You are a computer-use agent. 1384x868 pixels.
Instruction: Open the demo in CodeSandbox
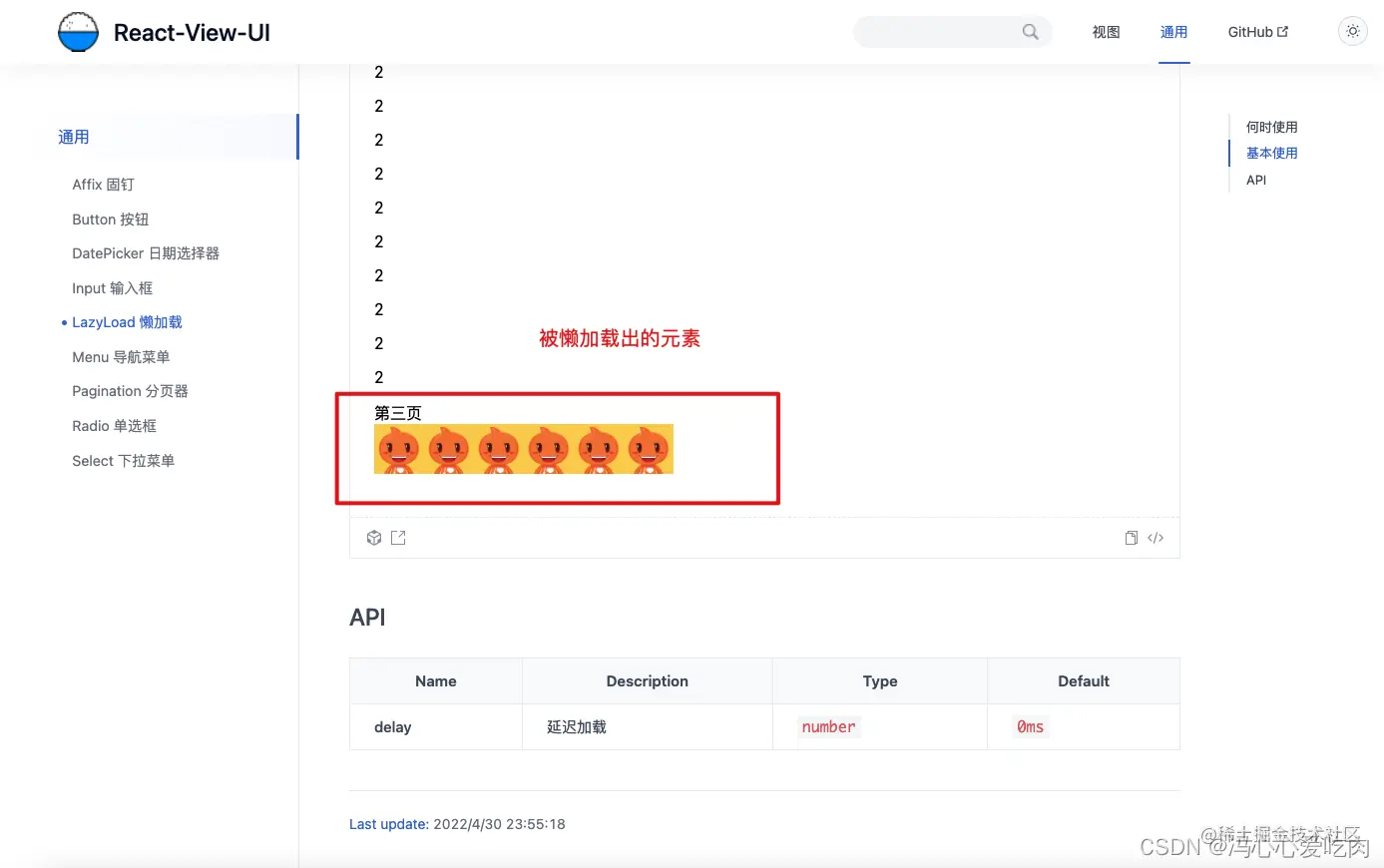tap(373, 537)
